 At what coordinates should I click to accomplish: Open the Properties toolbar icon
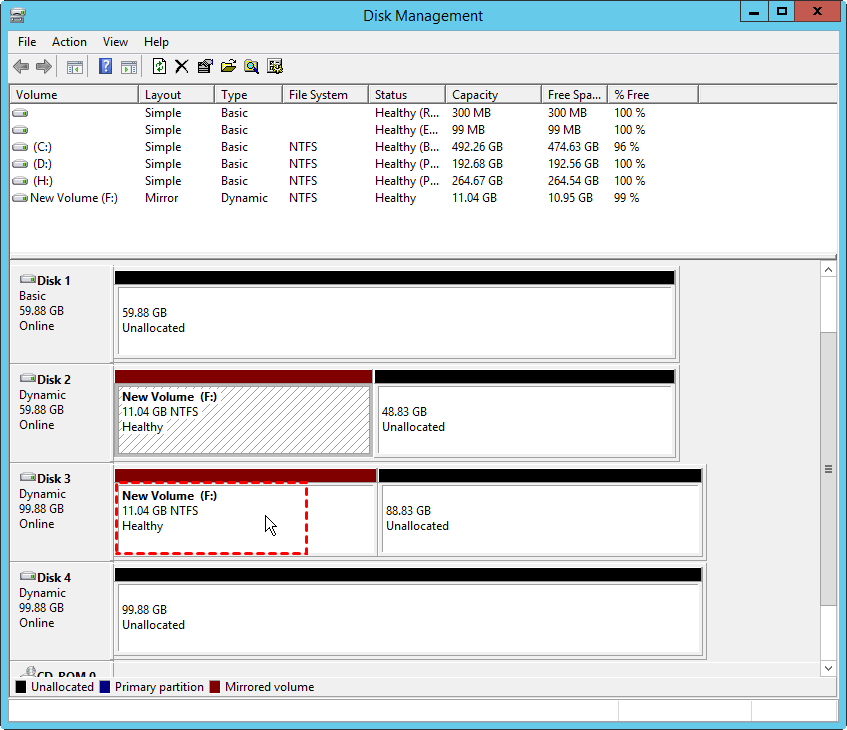(205, 66)
